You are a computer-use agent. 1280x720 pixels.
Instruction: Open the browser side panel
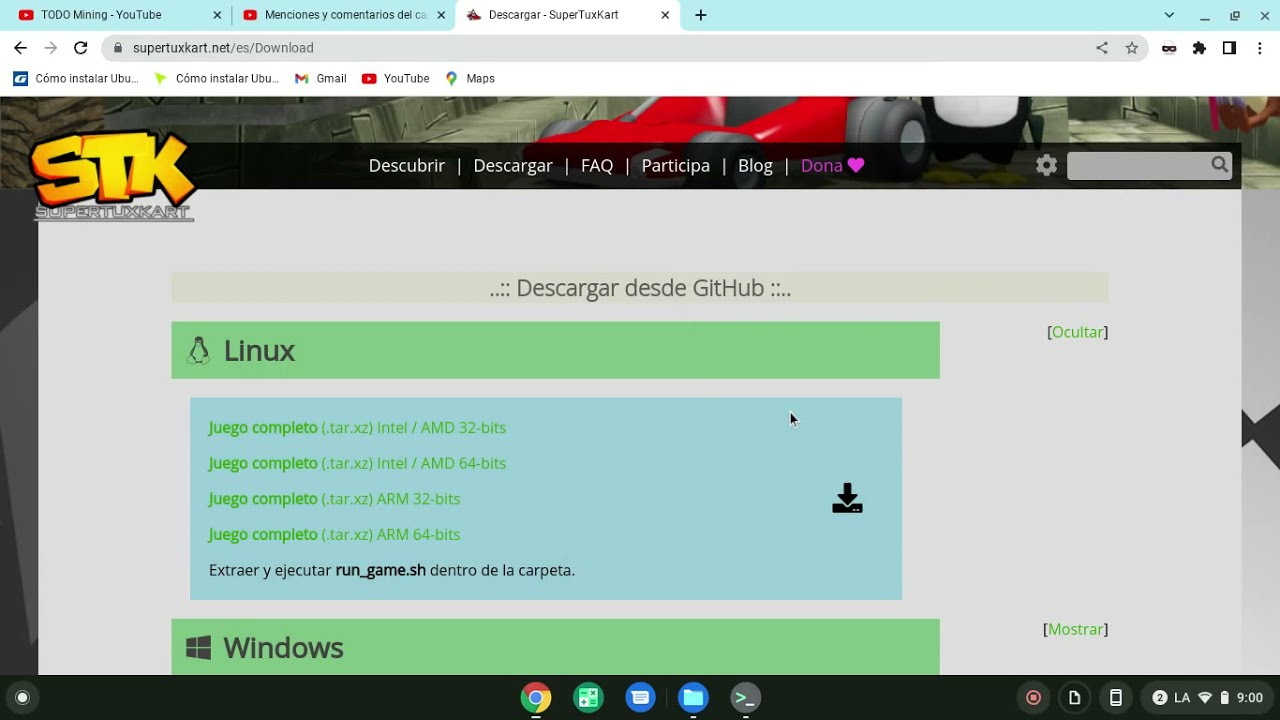point(1229,48)
